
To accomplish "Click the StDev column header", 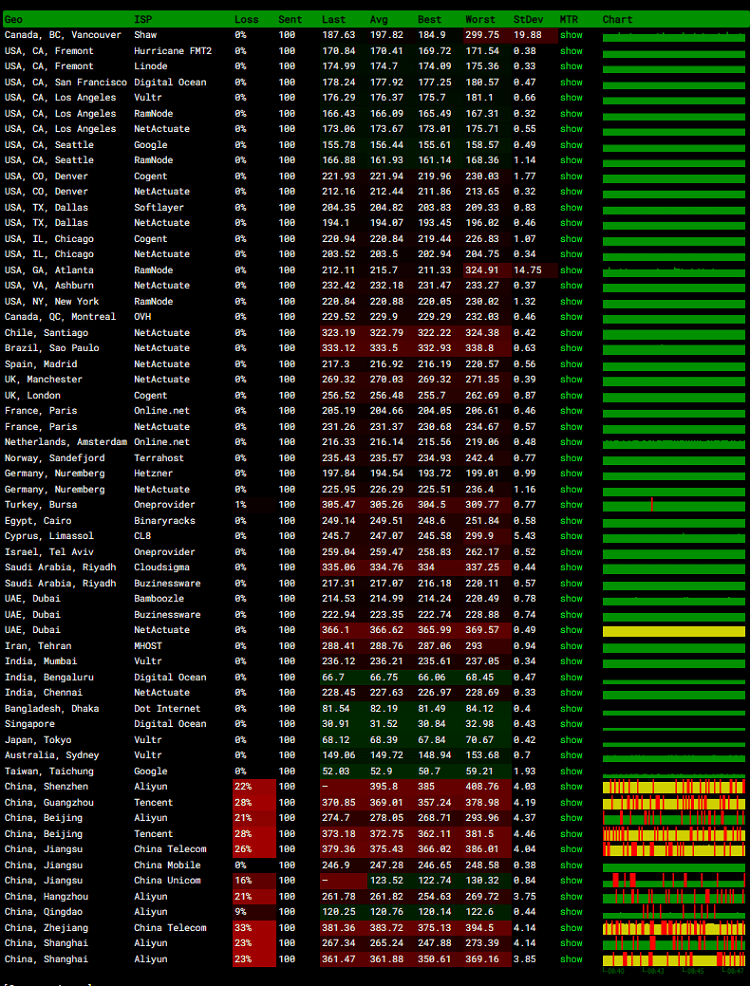I will (x=528, y=19).
